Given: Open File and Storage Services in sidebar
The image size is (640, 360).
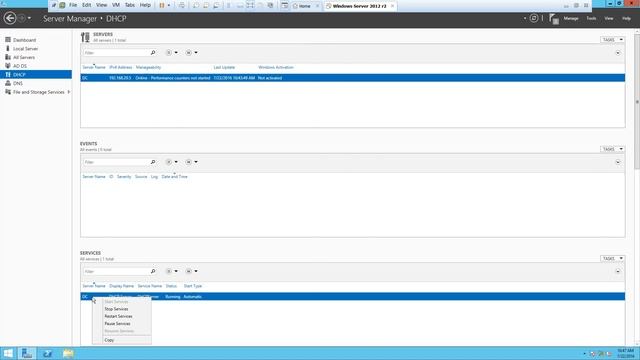Looking at the screenshot, I should (38, 92).
